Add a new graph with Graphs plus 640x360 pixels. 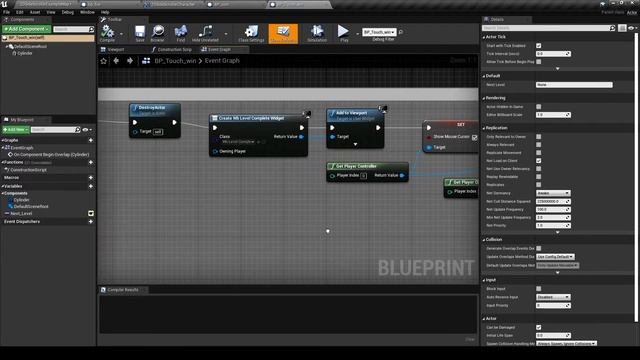pyautogui.click(x=91, y=140)
